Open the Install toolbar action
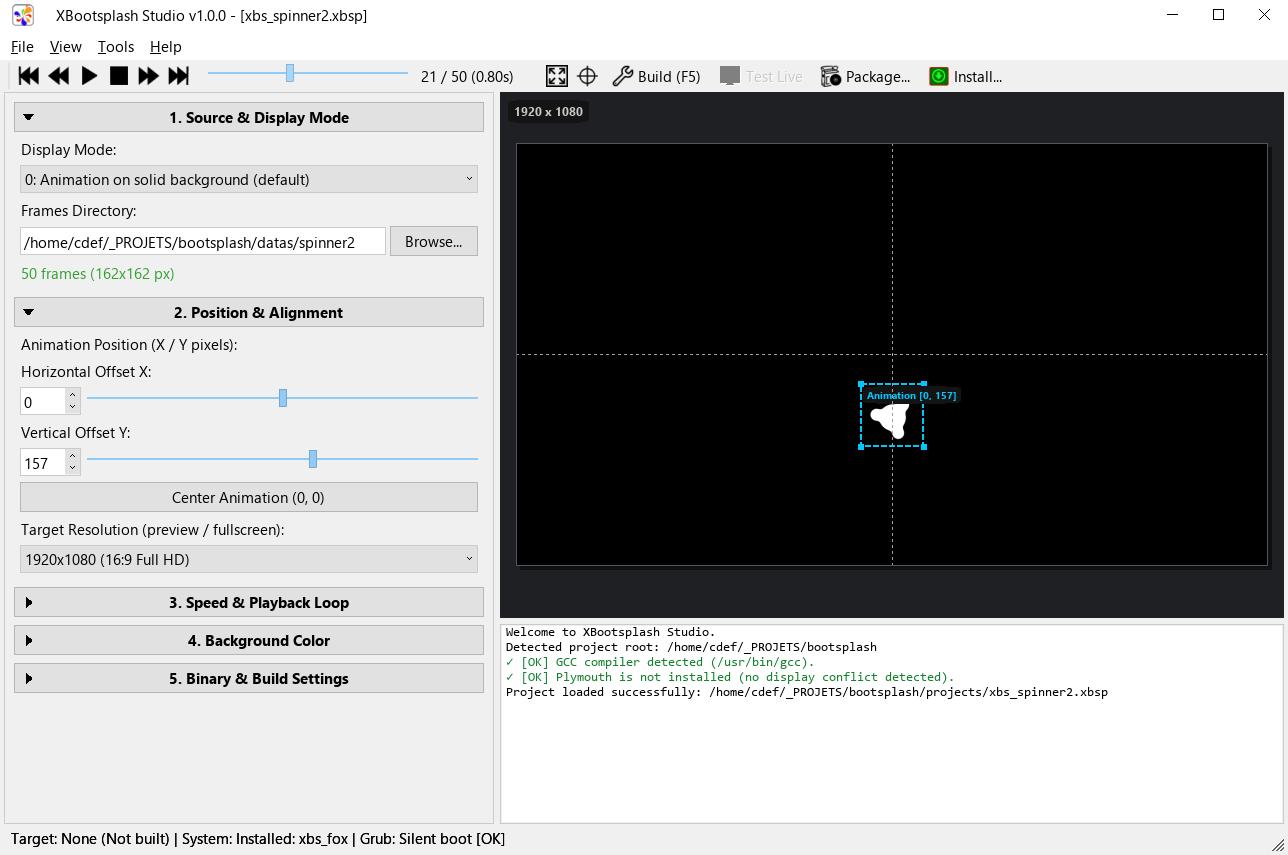The image size is (1288, 855). 965,76
